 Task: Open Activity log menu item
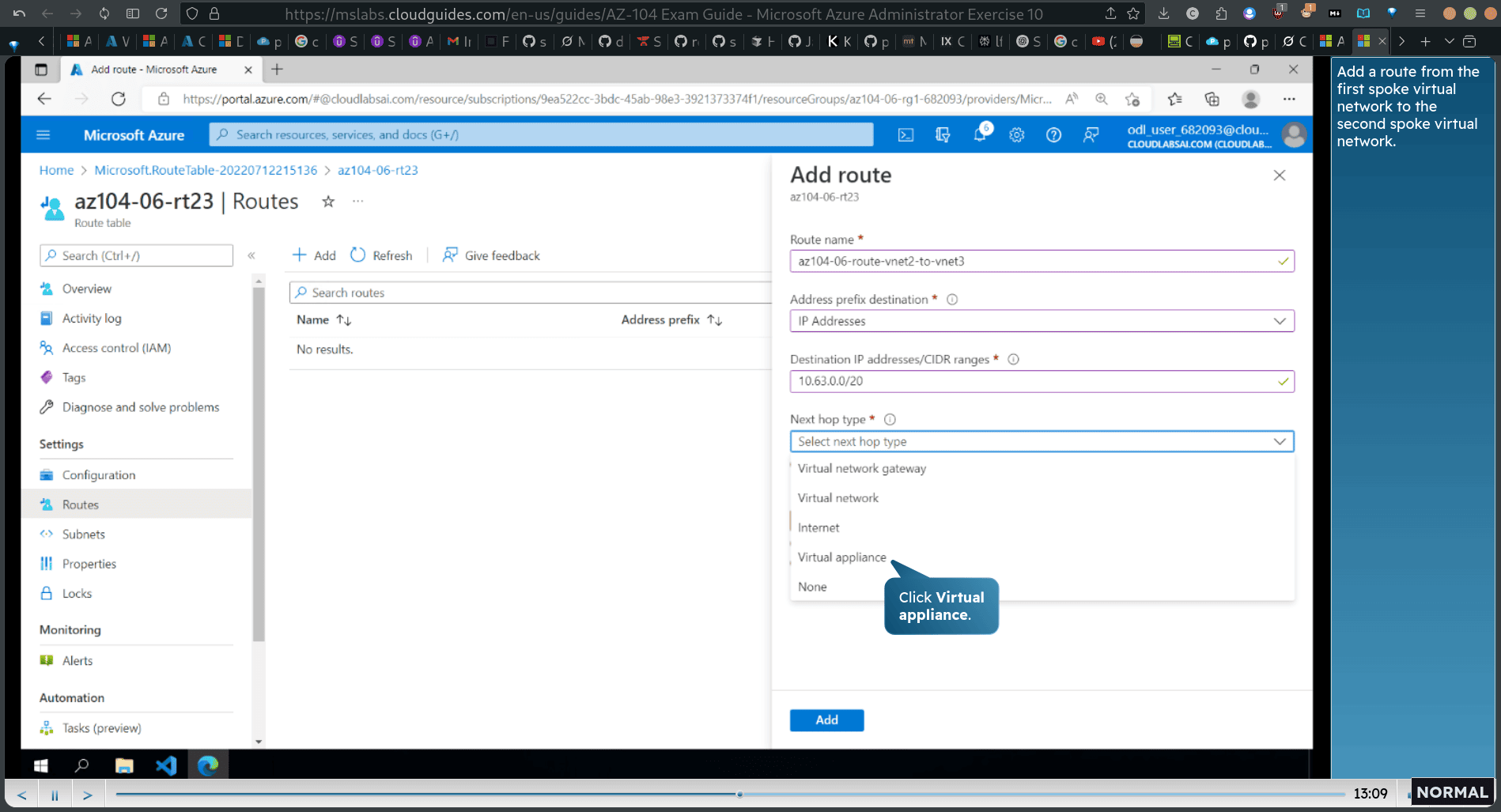point(92,319)
